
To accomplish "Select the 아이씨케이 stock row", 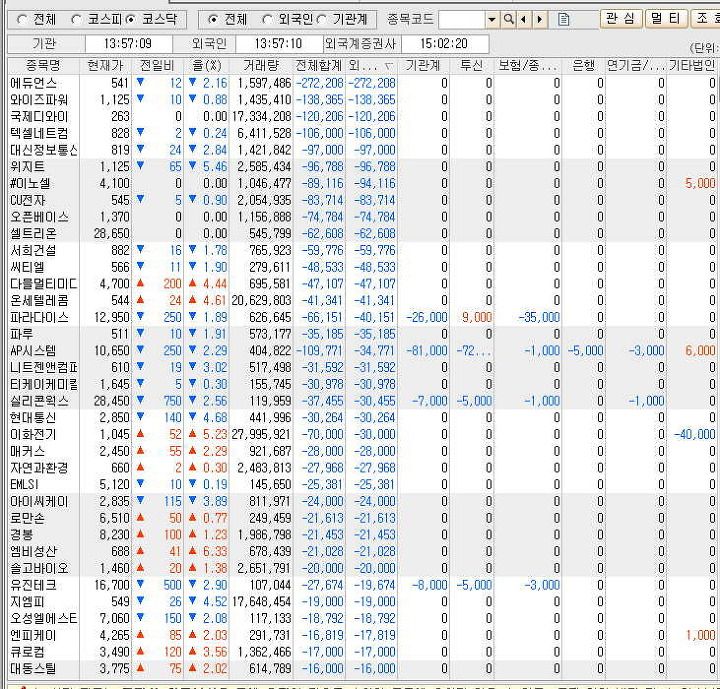I will coord(363,501).
